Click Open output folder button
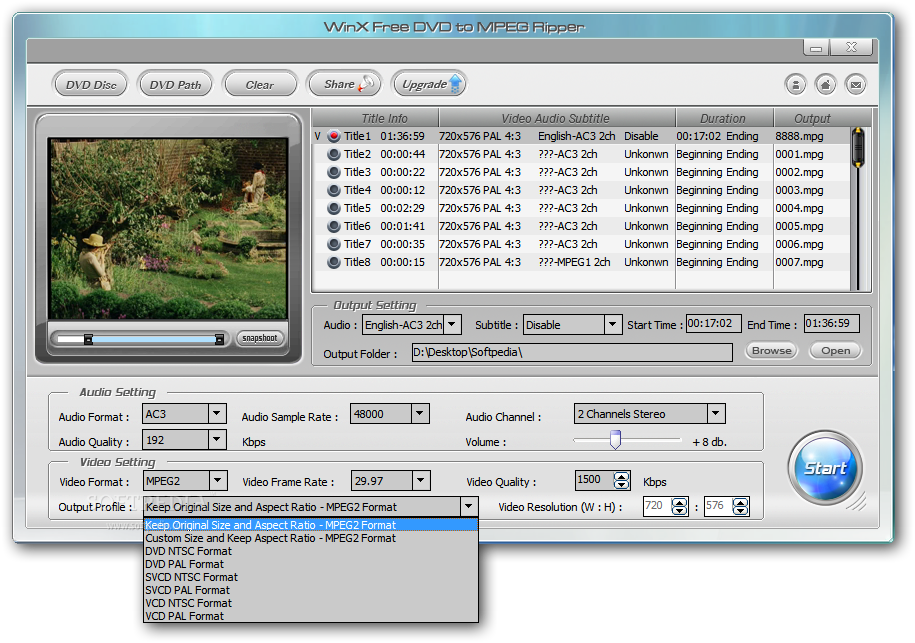The image size is (915, 643). (836, 351)
